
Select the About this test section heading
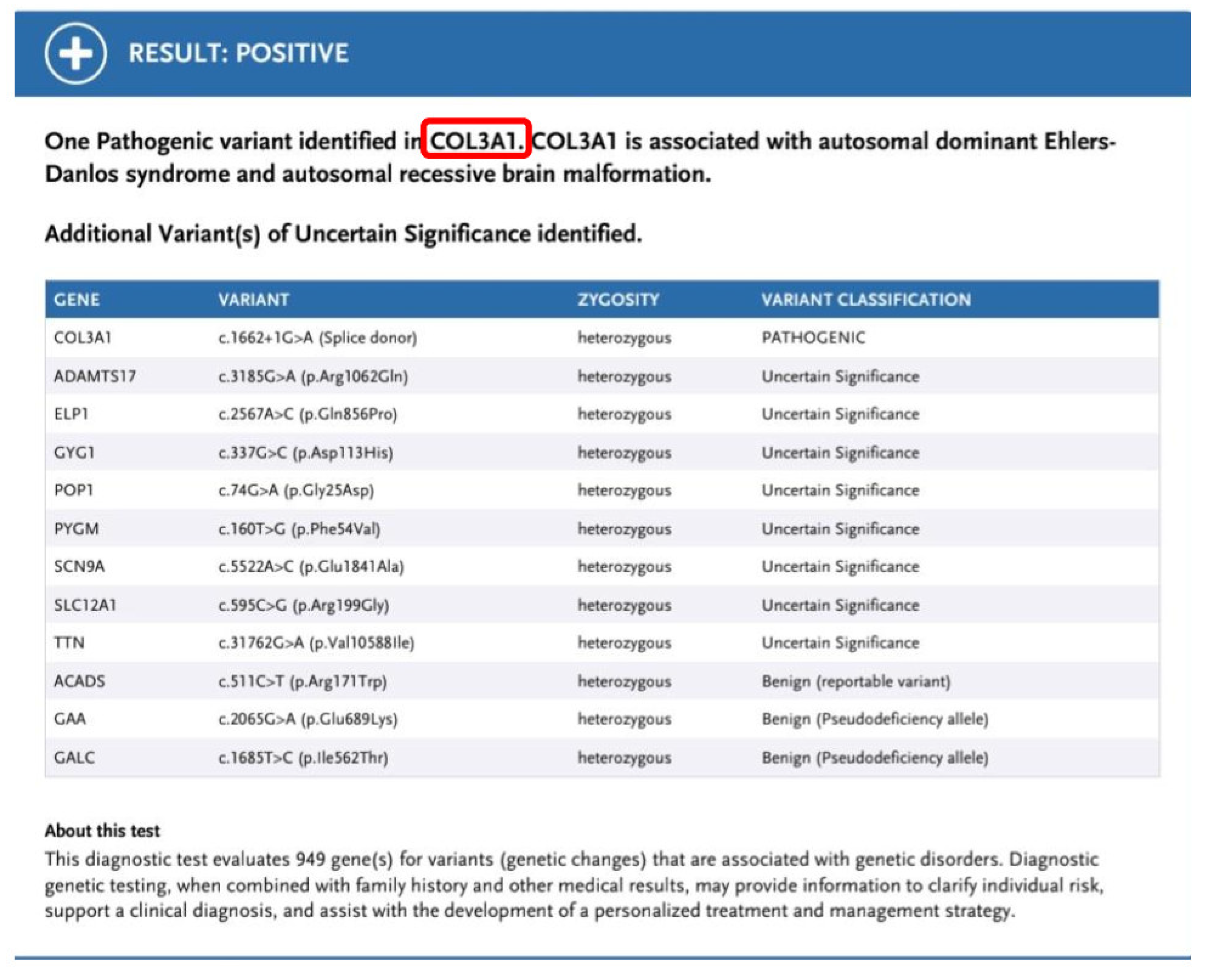(x=103, y=830)
